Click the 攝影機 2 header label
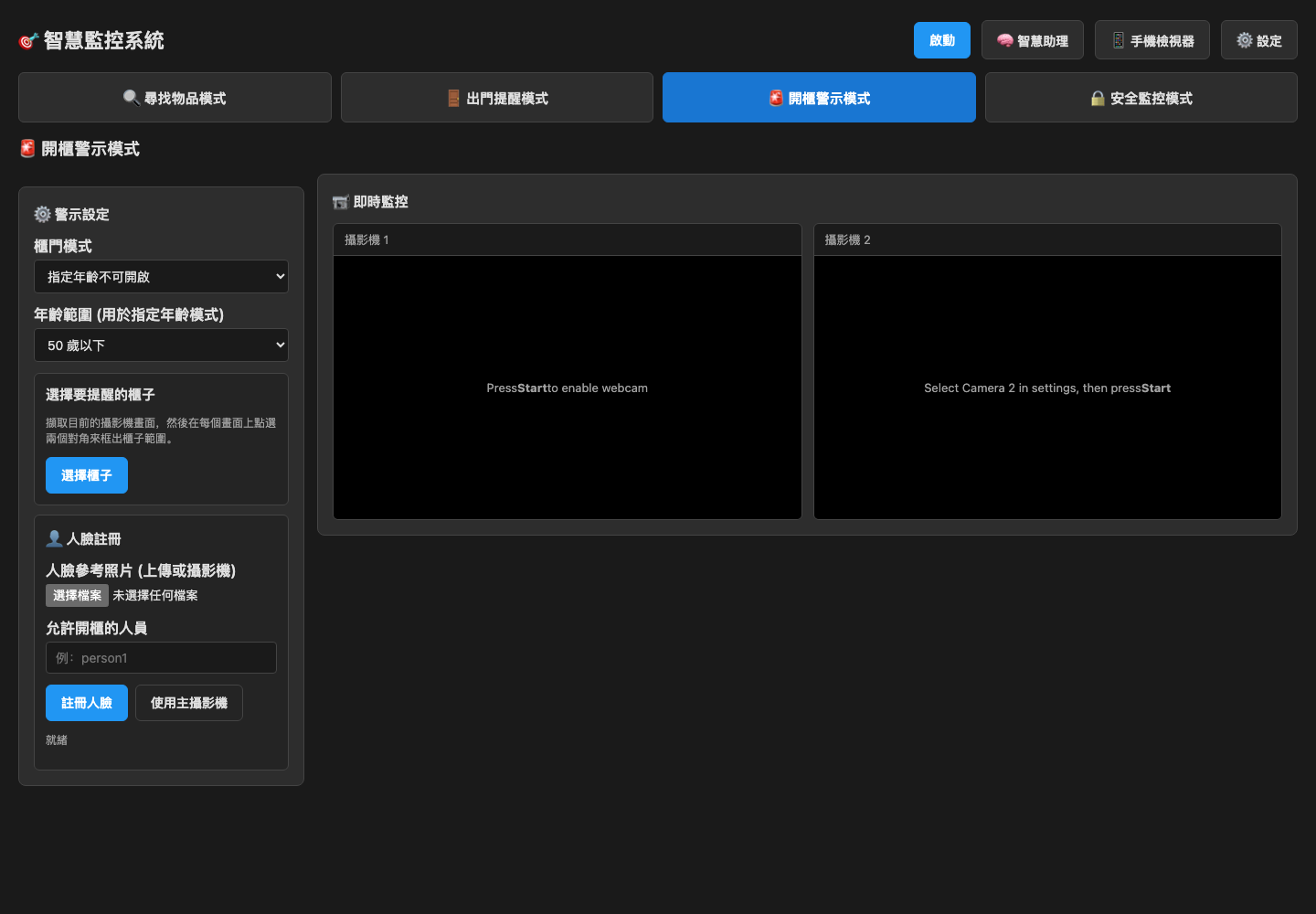Viewport: 1316px width, 914px height. point(847,239)
